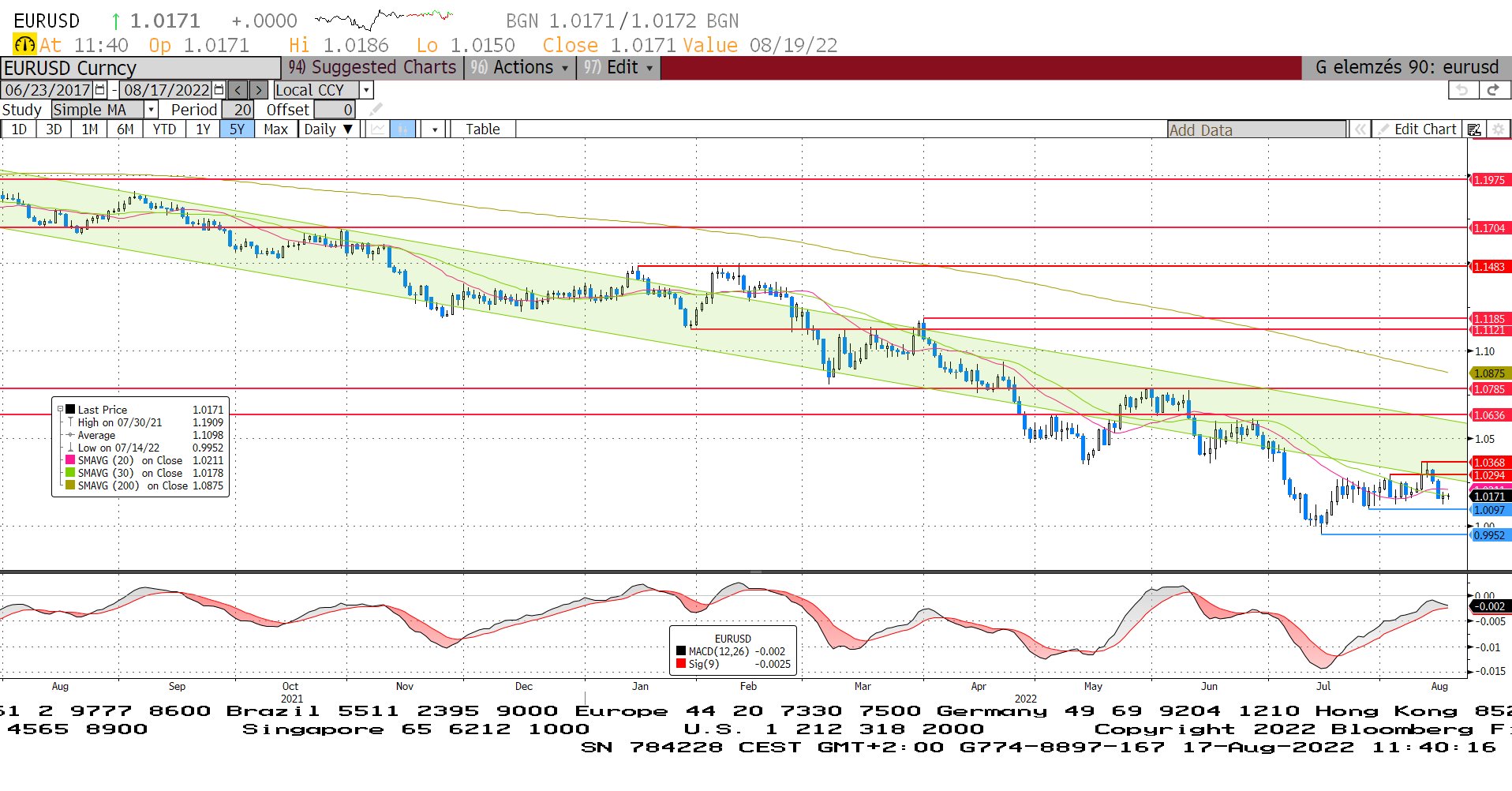Click the 1.1704 price level label
Screen dimensions: 1512x791
tap(1489, 228)
